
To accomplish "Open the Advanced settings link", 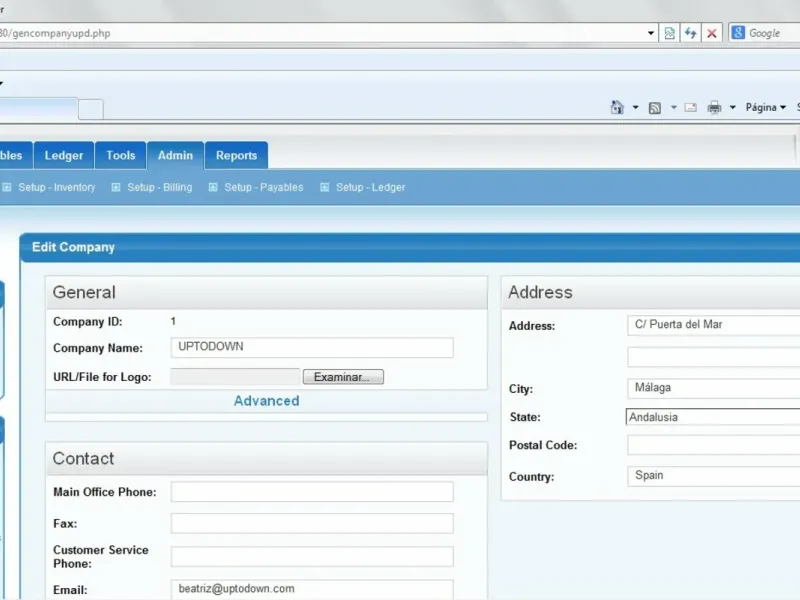I will [266, 401].
